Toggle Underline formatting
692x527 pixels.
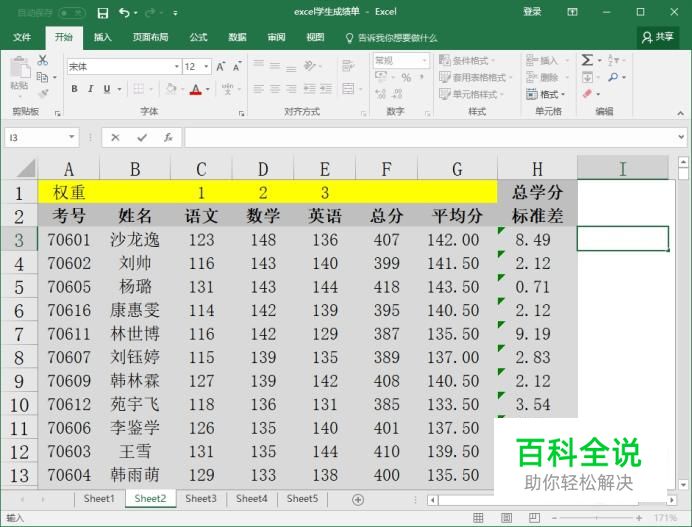click(x=106, y=89)
